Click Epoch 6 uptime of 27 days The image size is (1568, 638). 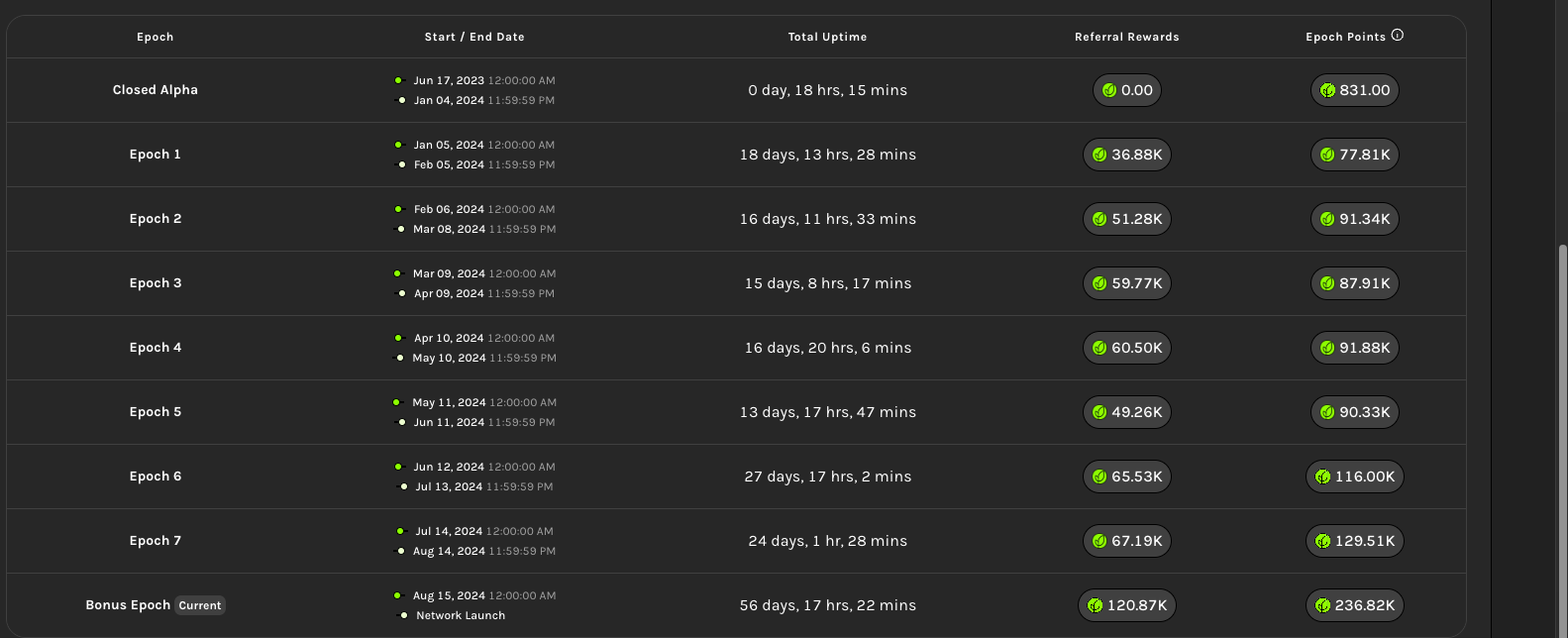[x=827, y=477]
